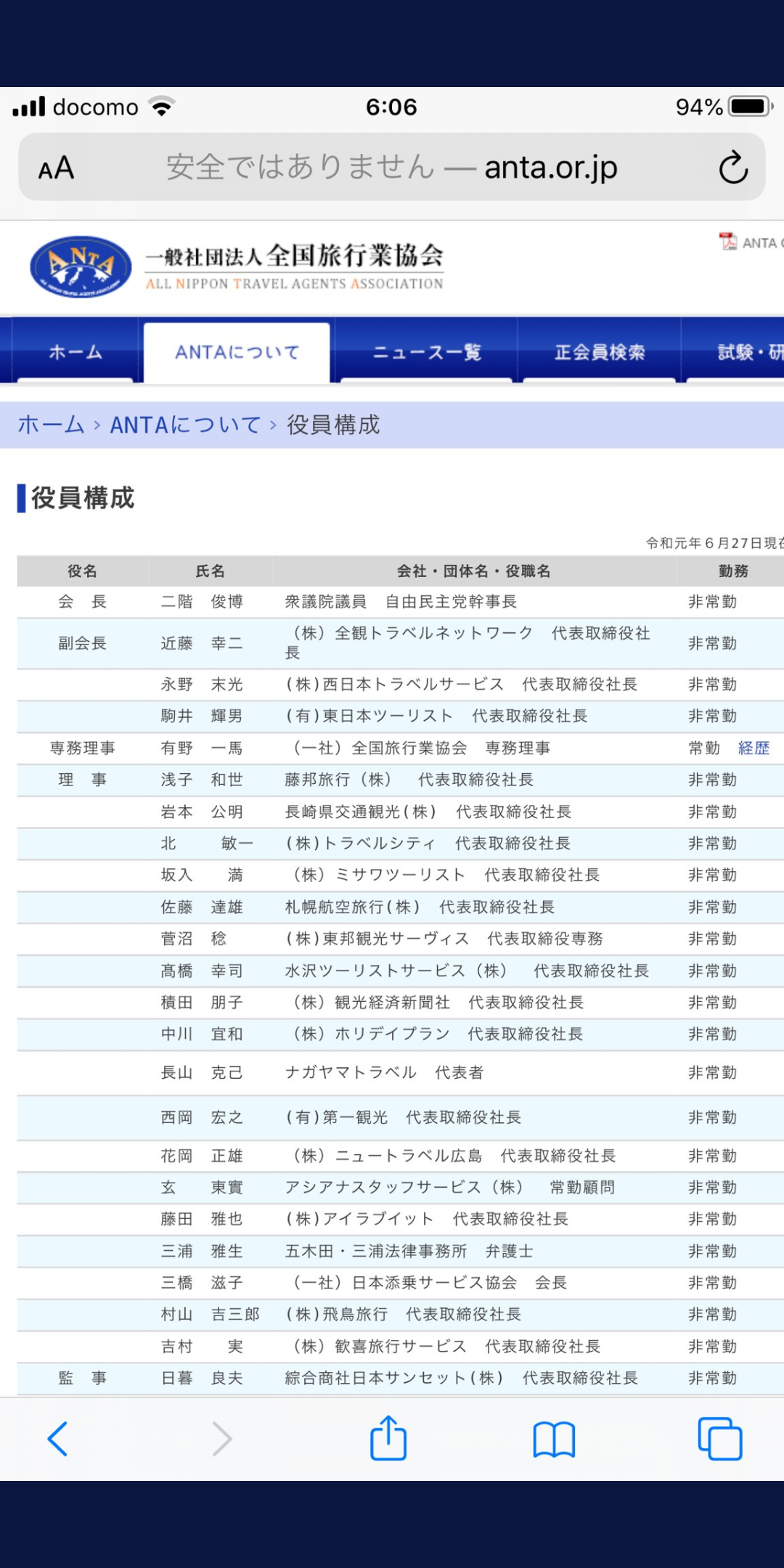This screenshot has width=784, height=1568.
Task: Select the name 駒井 輝男
Action: click(x=202, y=716)
